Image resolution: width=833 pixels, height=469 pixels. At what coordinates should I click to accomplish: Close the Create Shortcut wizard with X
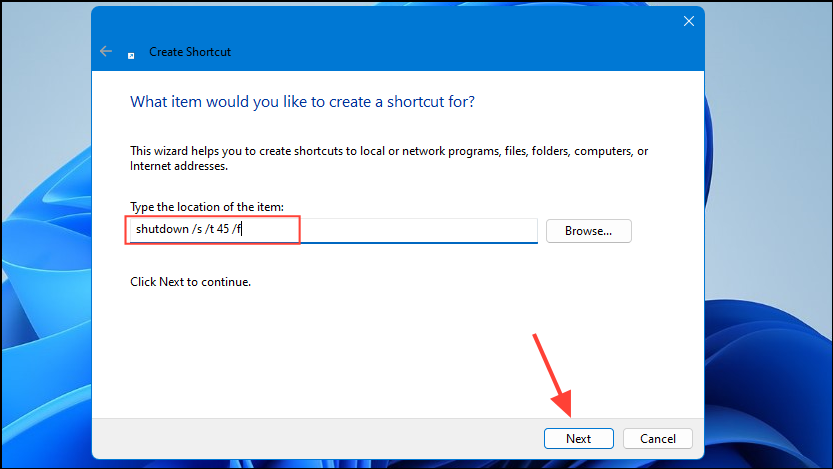click(688, 21)
